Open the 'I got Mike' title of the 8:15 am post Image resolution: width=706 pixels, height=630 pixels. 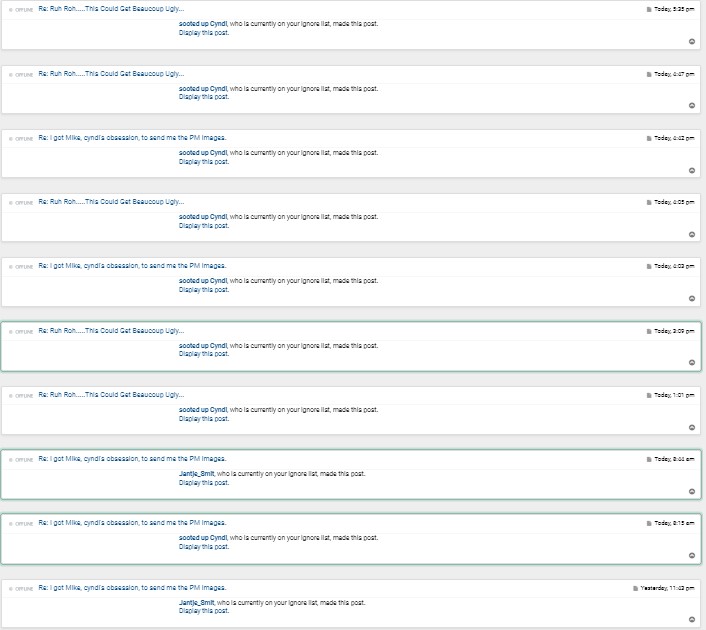[x=132, y=523]
